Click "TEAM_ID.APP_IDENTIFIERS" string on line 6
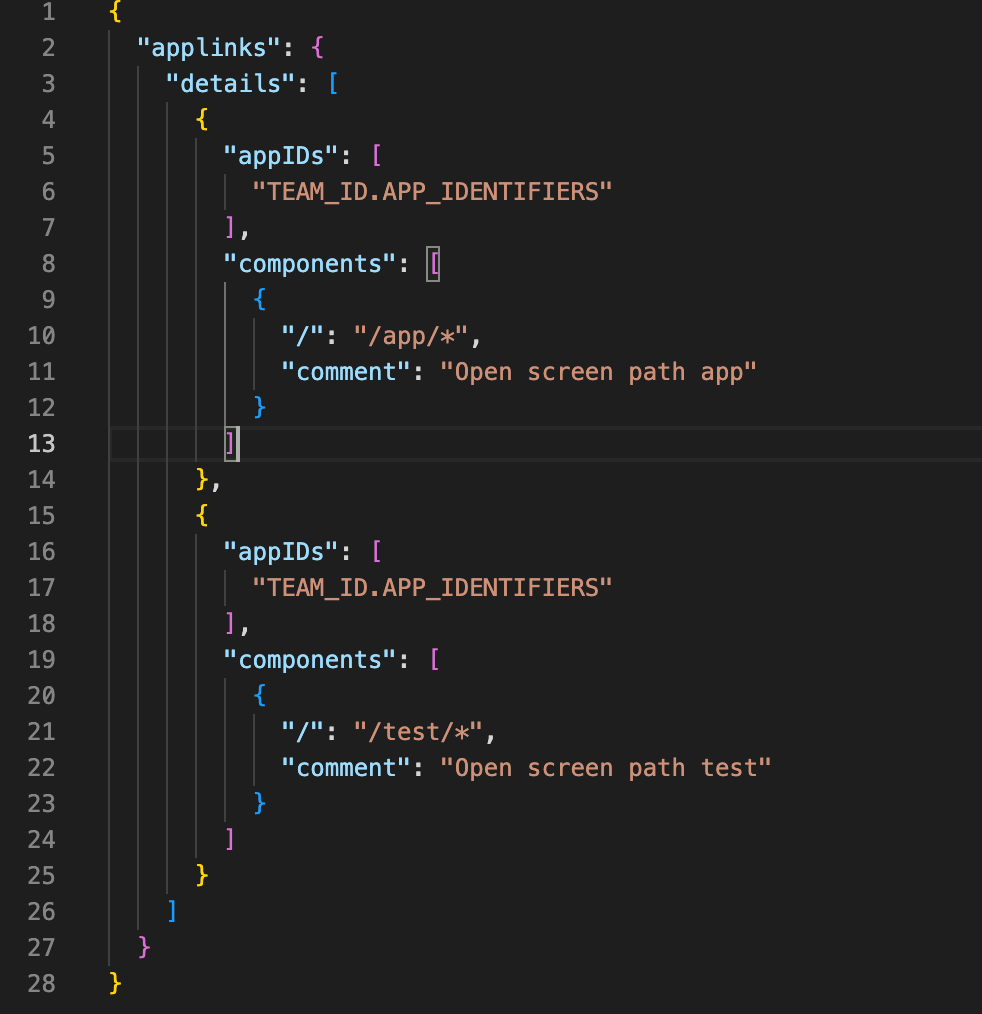982x1014 pixels. tap(432, 191)
